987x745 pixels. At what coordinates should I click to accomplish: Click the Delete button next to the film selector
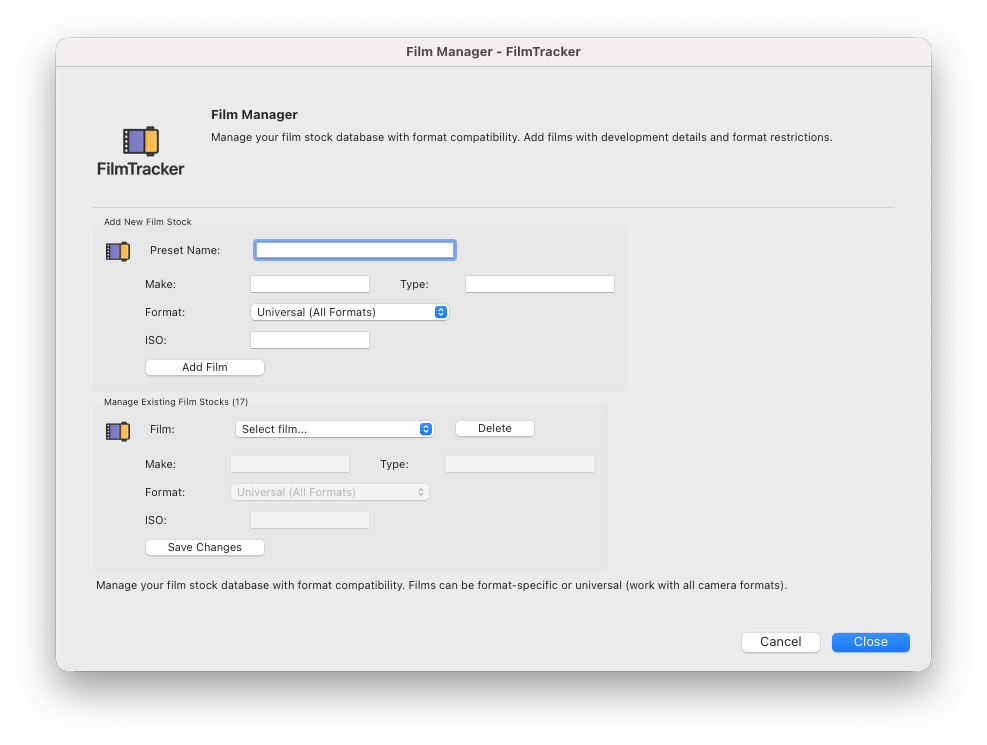coord(494,428)
